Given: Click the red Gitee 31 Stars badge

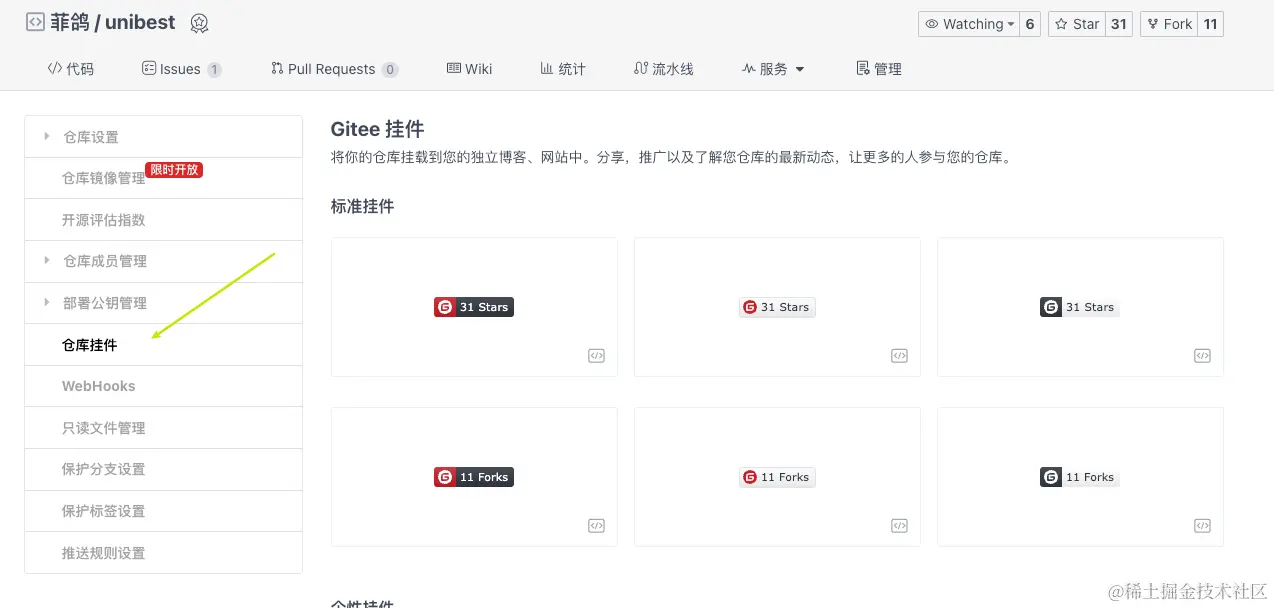Looking at the screenshot, I should (474, 307).
